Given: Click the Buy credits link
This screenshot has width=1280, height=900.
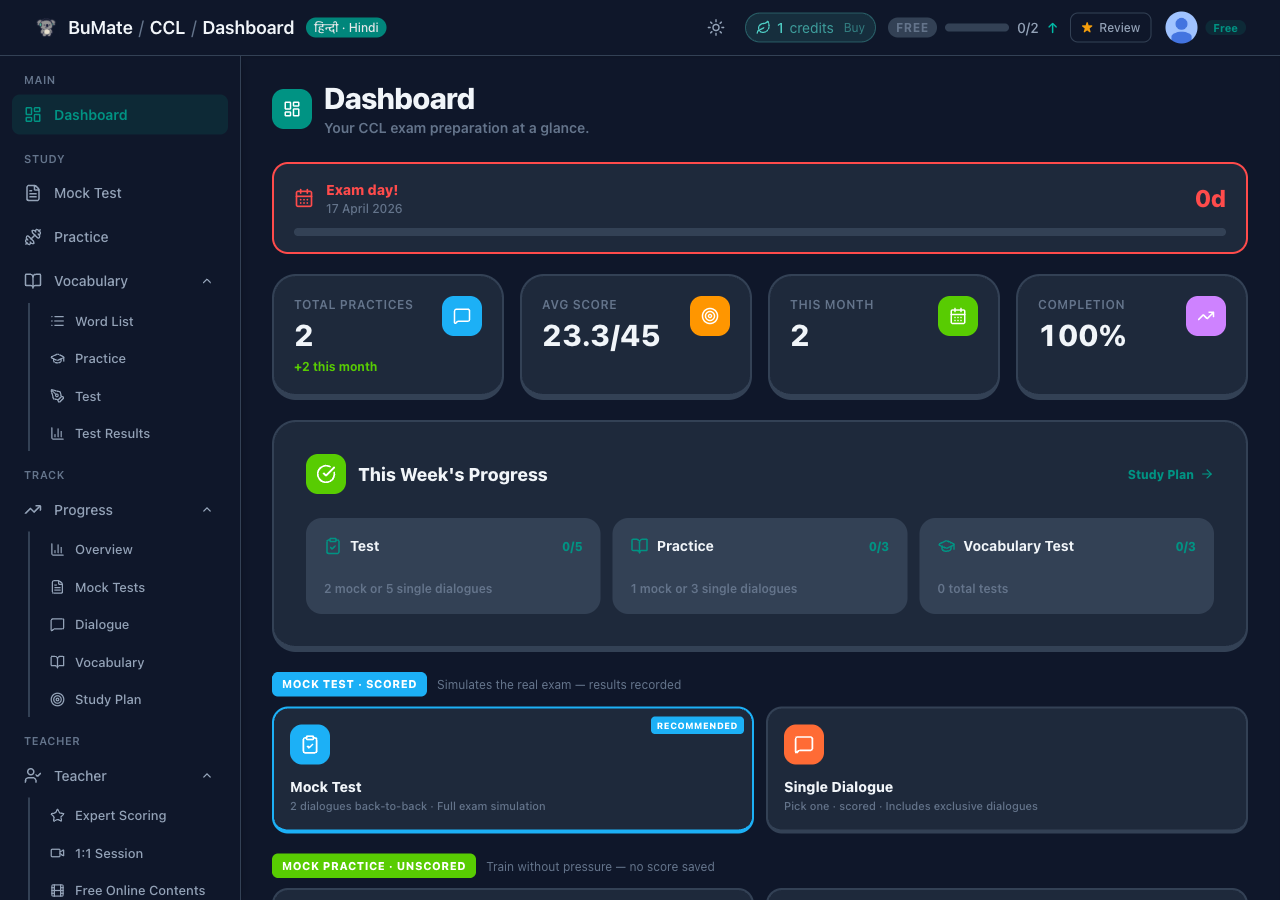Looking at the screenshot, I should point(854,28).
